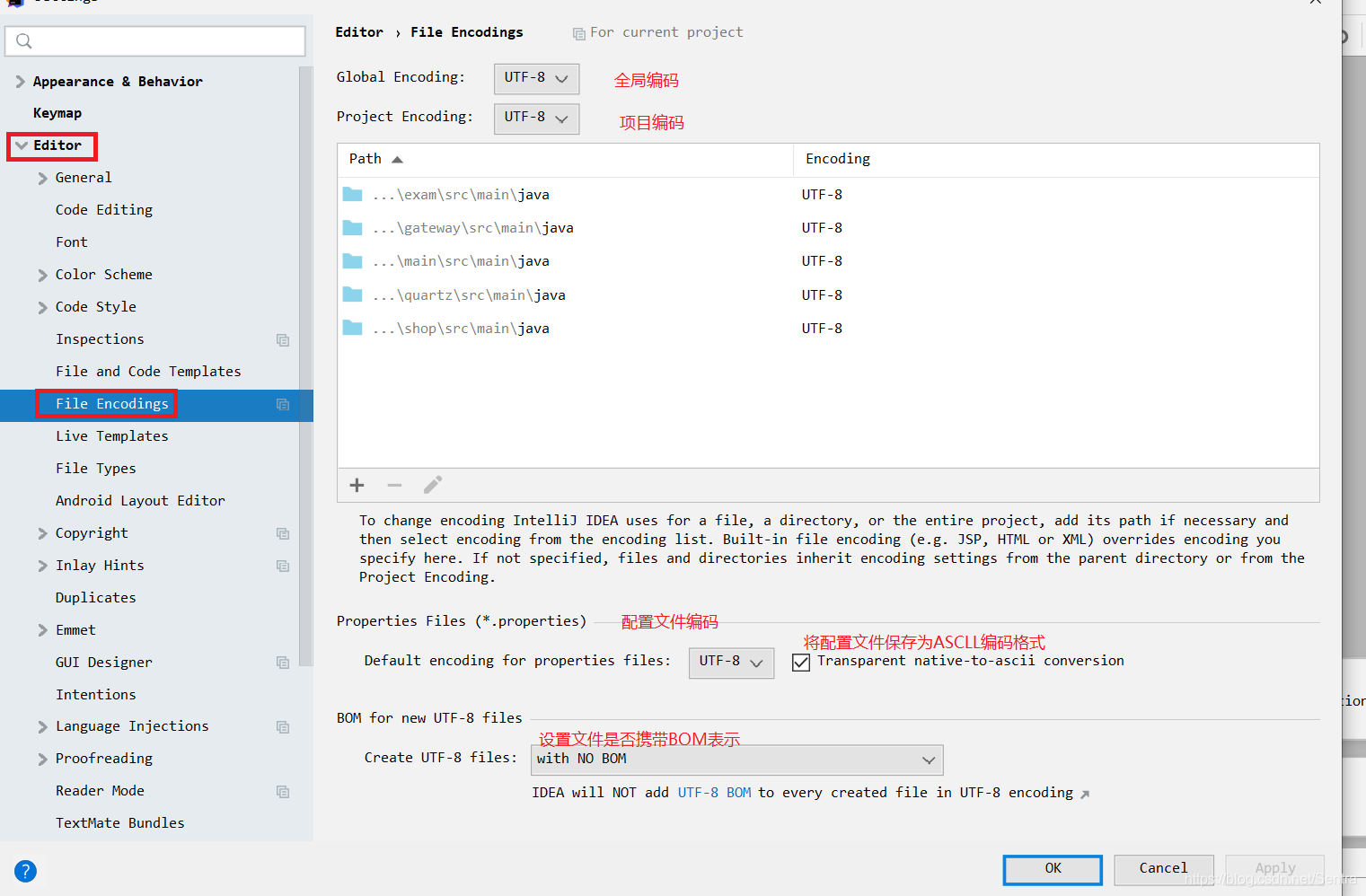Expand the General node
Screen dimensions: 1366x896
tap(42, 178)
